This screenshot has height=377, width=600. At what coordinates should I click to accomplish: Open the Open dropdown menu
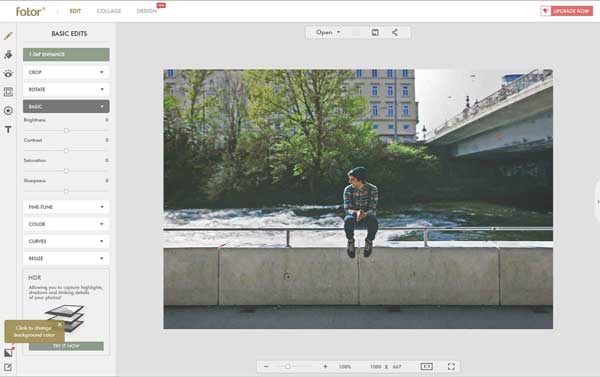(x=328, y=33)
